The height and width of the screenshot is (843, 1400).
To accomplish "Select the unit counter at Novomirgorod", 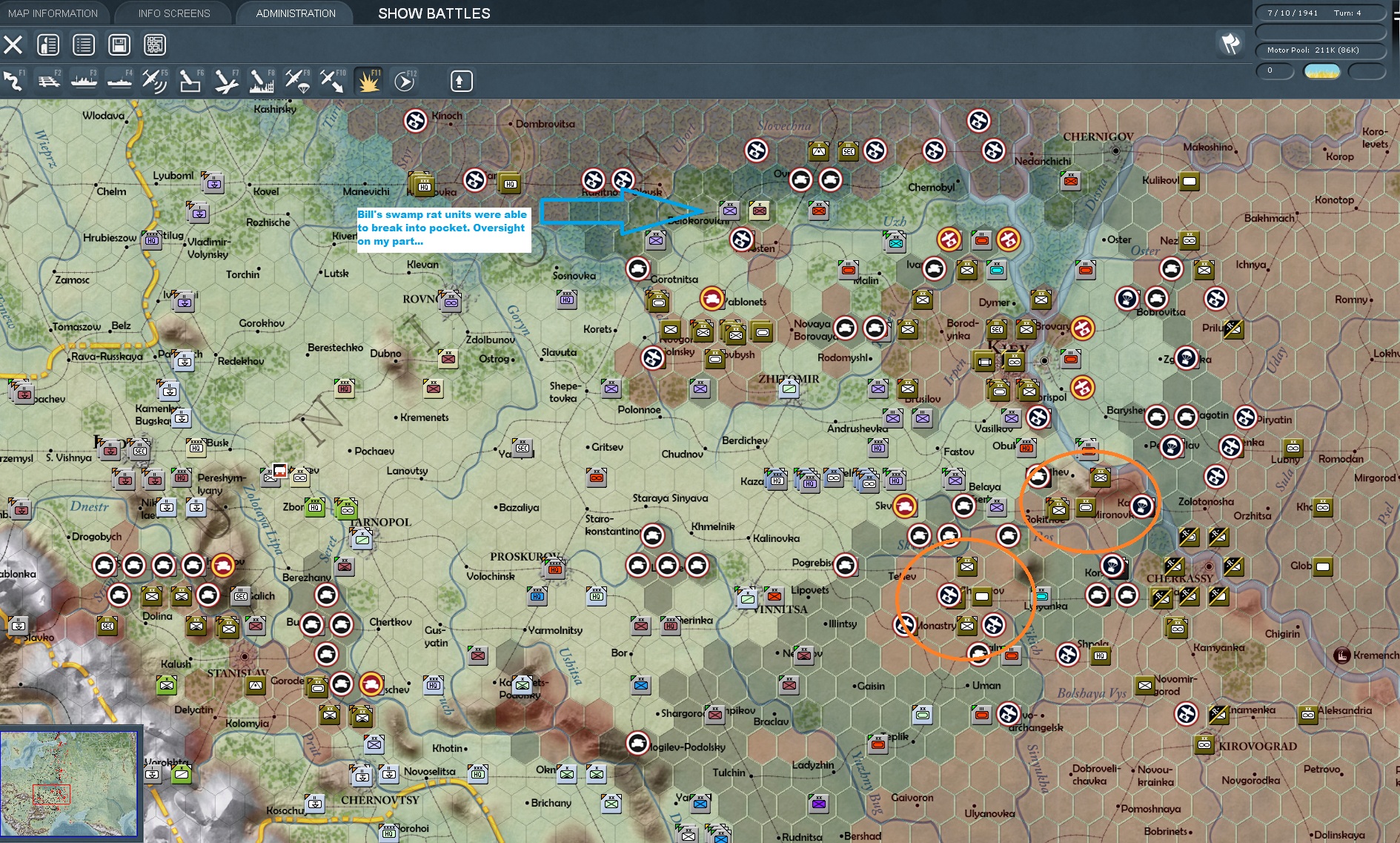I will pyautogui.click(x=1145, y=686).
